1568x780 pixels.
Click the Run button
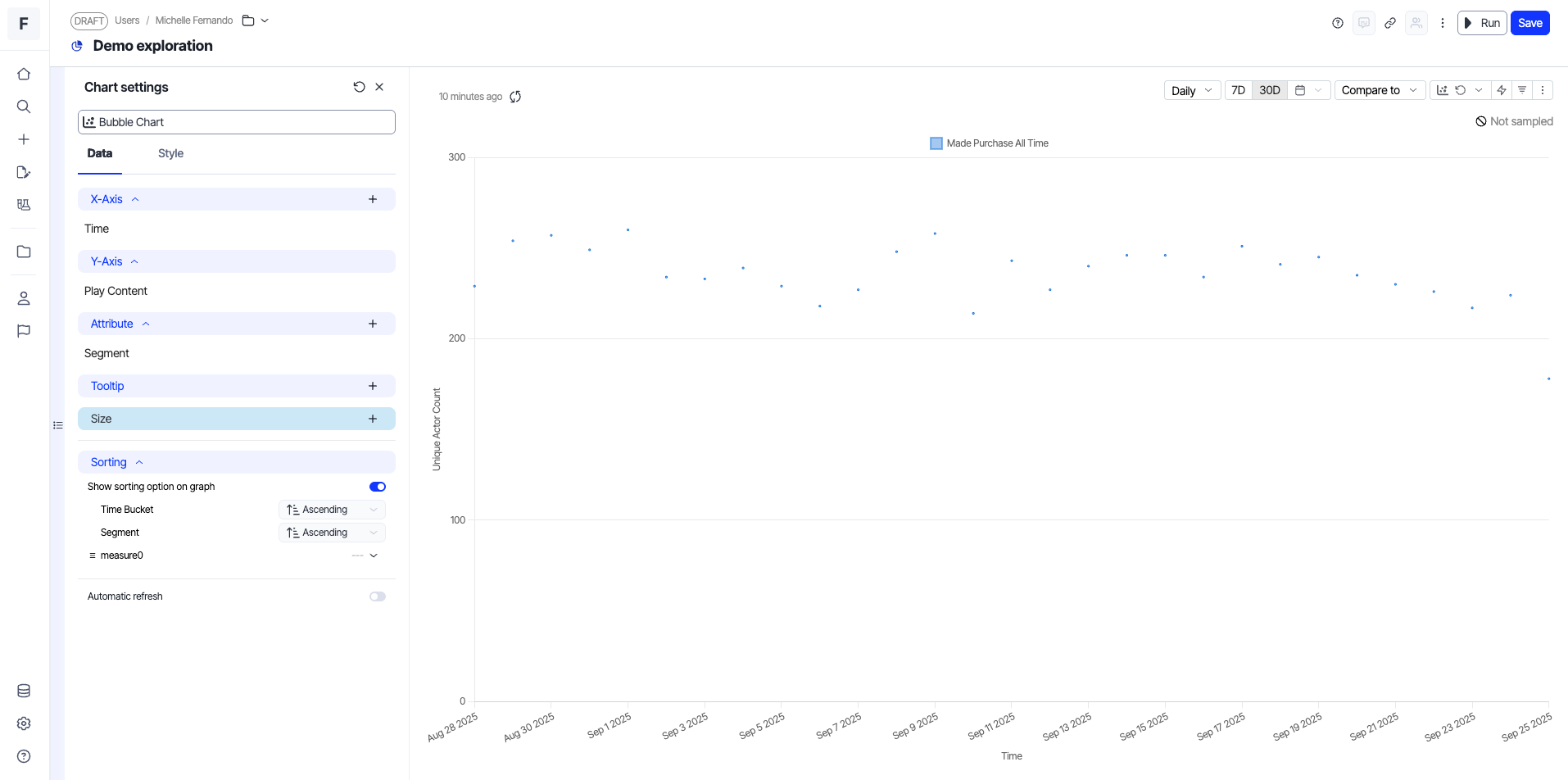[x=1482, y=23]
